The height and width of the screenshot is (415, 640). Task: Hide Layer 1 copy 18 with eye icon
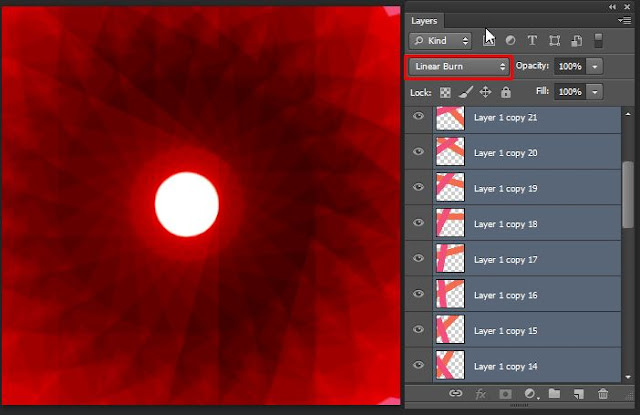tap(418, 223)
